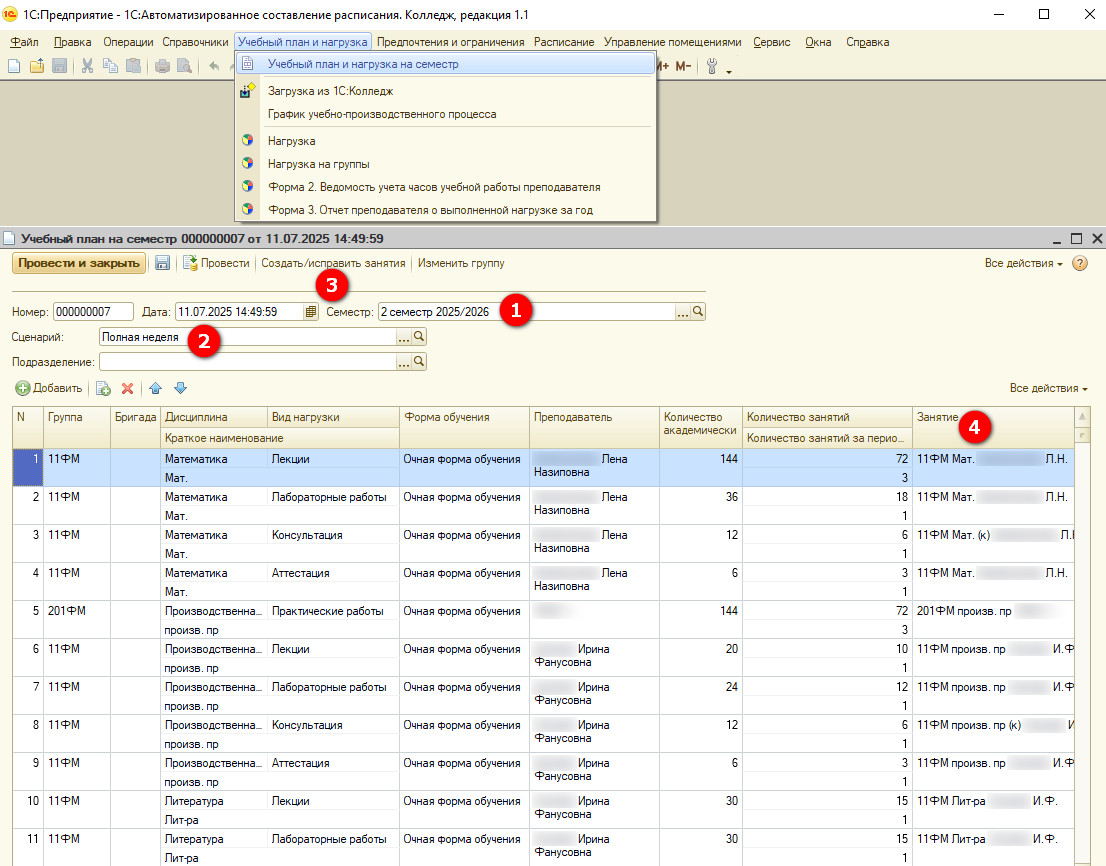Open the Операции menu
The height and width of the screenshot is (866, 1106).
tap(128, 42)
